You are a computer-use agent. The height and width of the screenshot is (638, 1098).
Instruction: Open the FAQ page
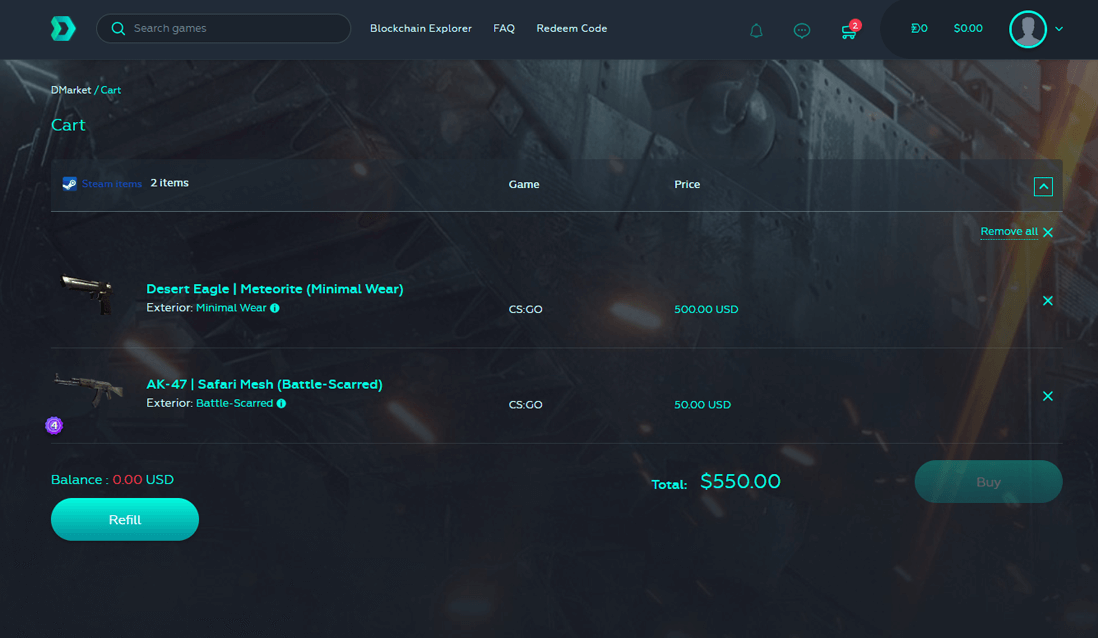point(504,29)
